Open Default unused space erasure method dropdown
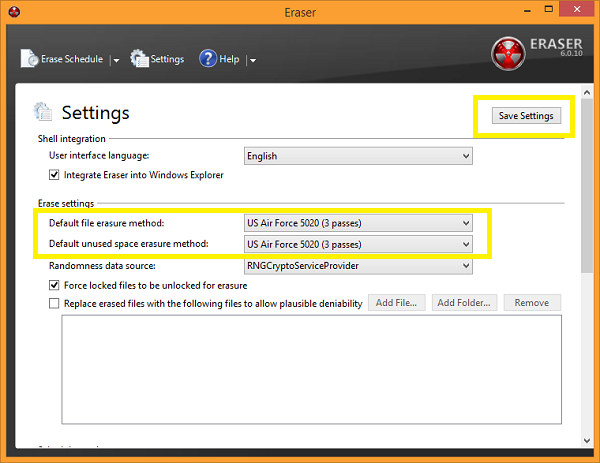Viewport: 600px width, 463px height. [x=358, y=245]
